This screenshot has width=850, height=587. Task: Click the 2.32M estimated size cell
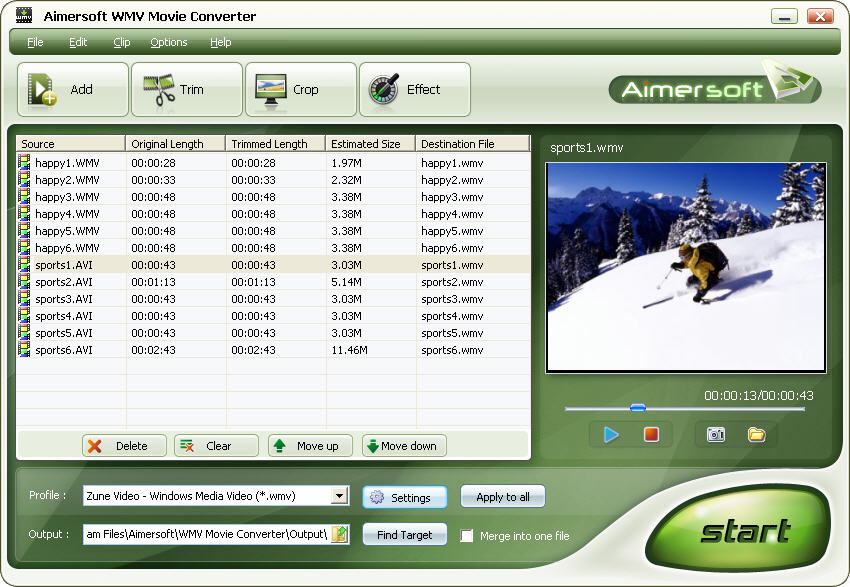click(346, 180)
